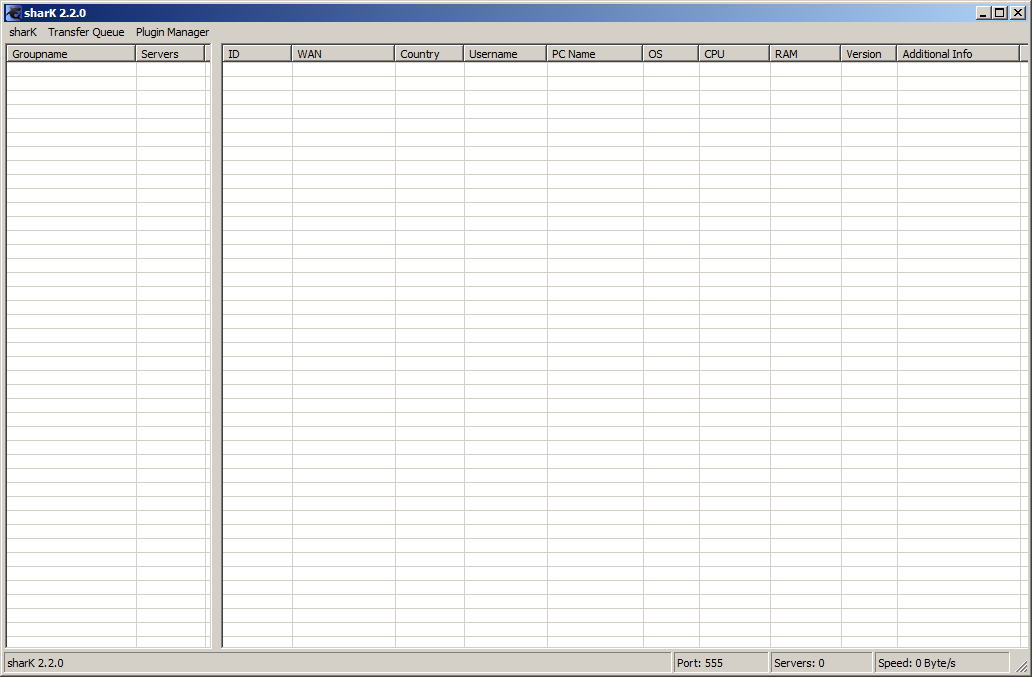Viewport: 1032px width, 677px height.
Task: Sort by the Version column header
Action: (x=868, y=54)
